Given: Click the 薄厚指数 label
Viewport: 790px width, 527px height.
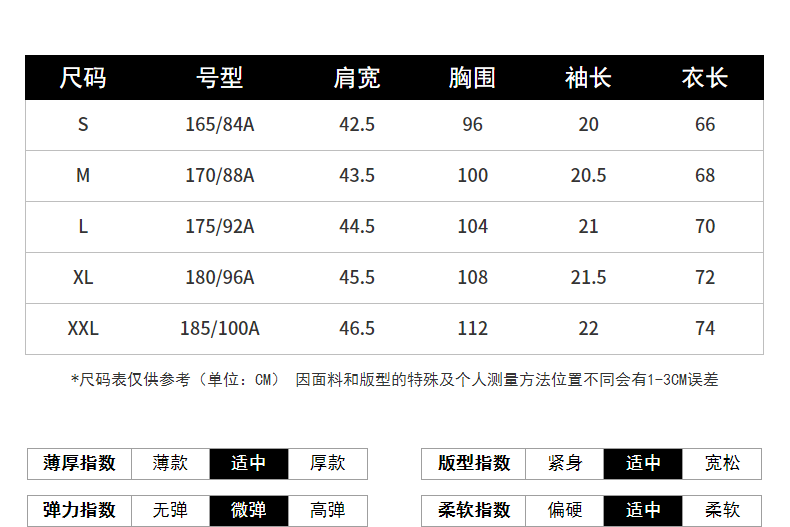Looking at the screenshot, I should (80, 464).
